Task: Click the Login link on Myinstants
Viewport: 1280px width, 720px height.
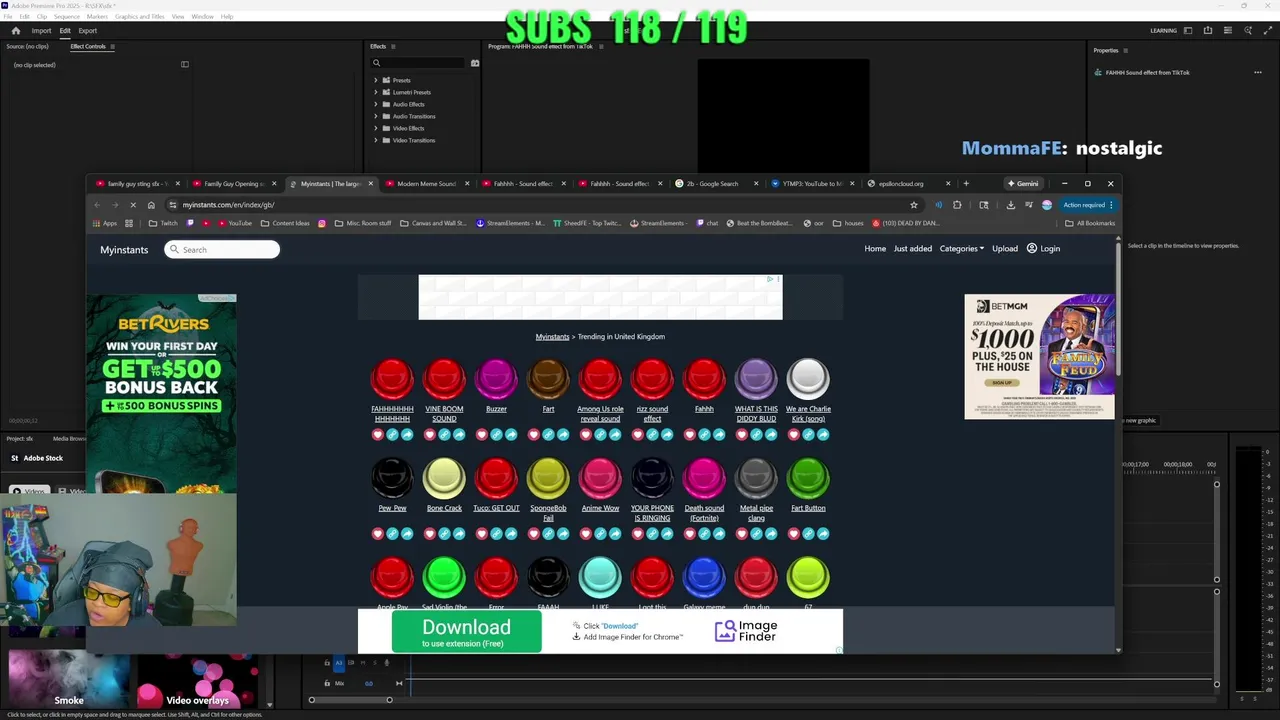Action: coord(1043,249)
